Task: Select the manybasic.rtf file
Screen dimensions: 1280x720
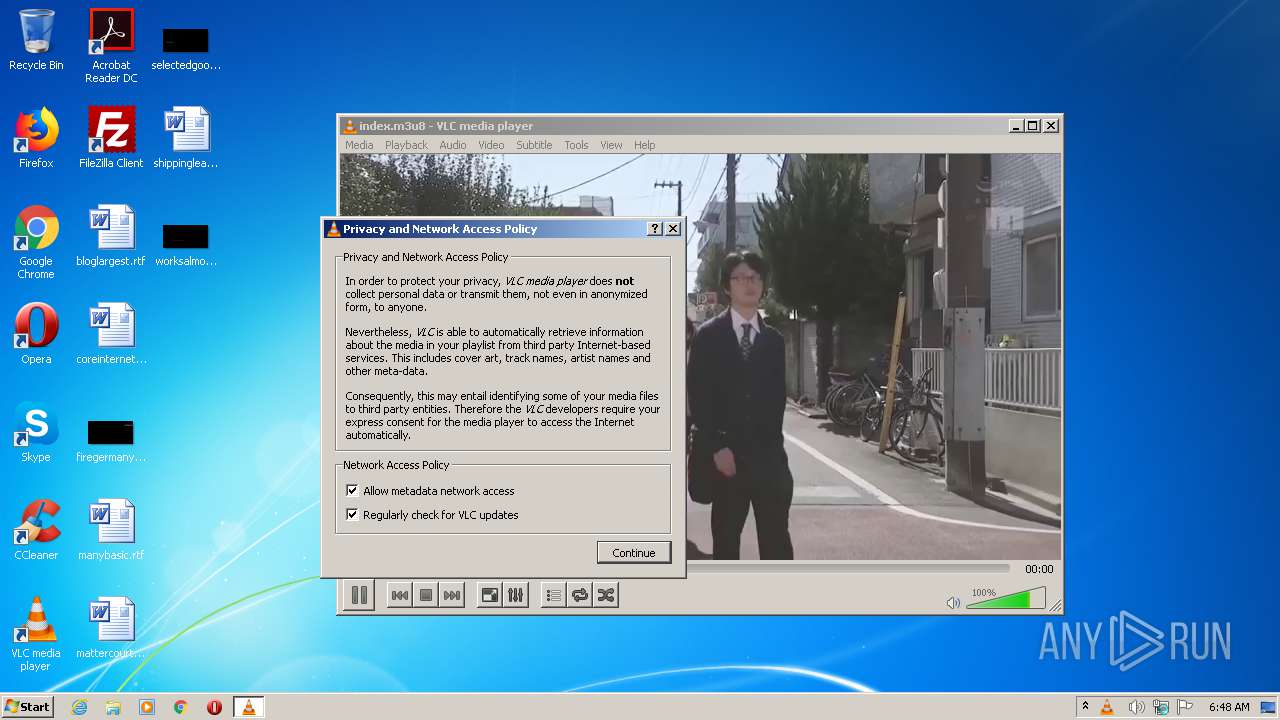Action: [x=111, y=530]
